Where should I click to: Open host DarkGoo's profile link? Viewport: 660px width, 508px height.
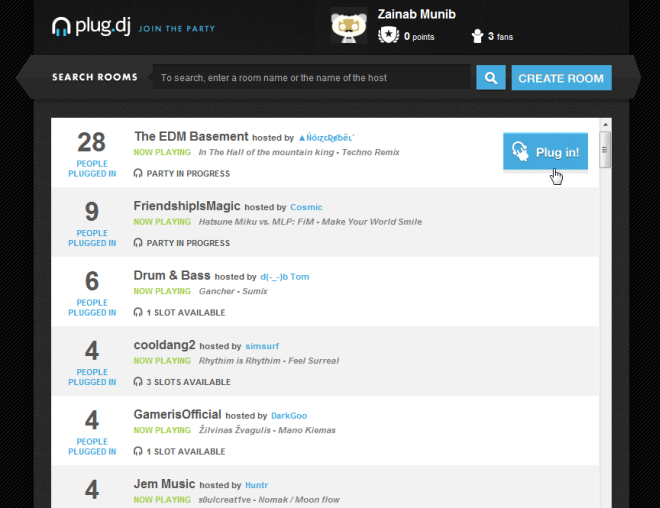289,415
